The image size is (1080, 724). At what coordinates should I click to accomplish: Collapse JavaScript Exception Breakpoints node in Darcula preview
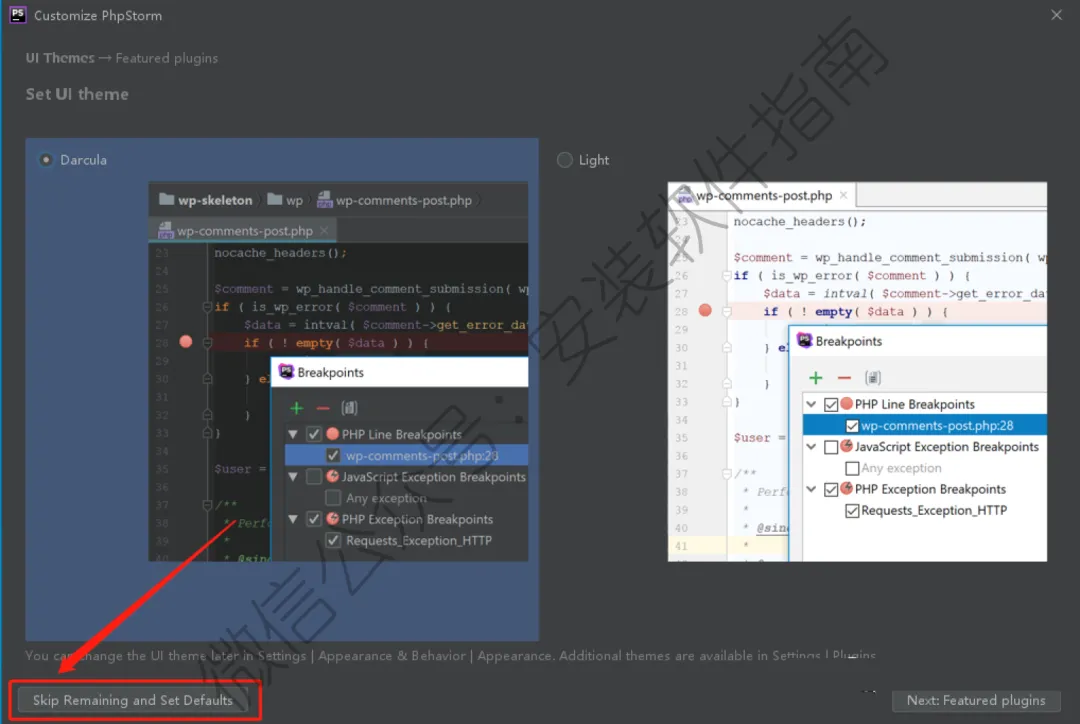[x=293, y=477]
